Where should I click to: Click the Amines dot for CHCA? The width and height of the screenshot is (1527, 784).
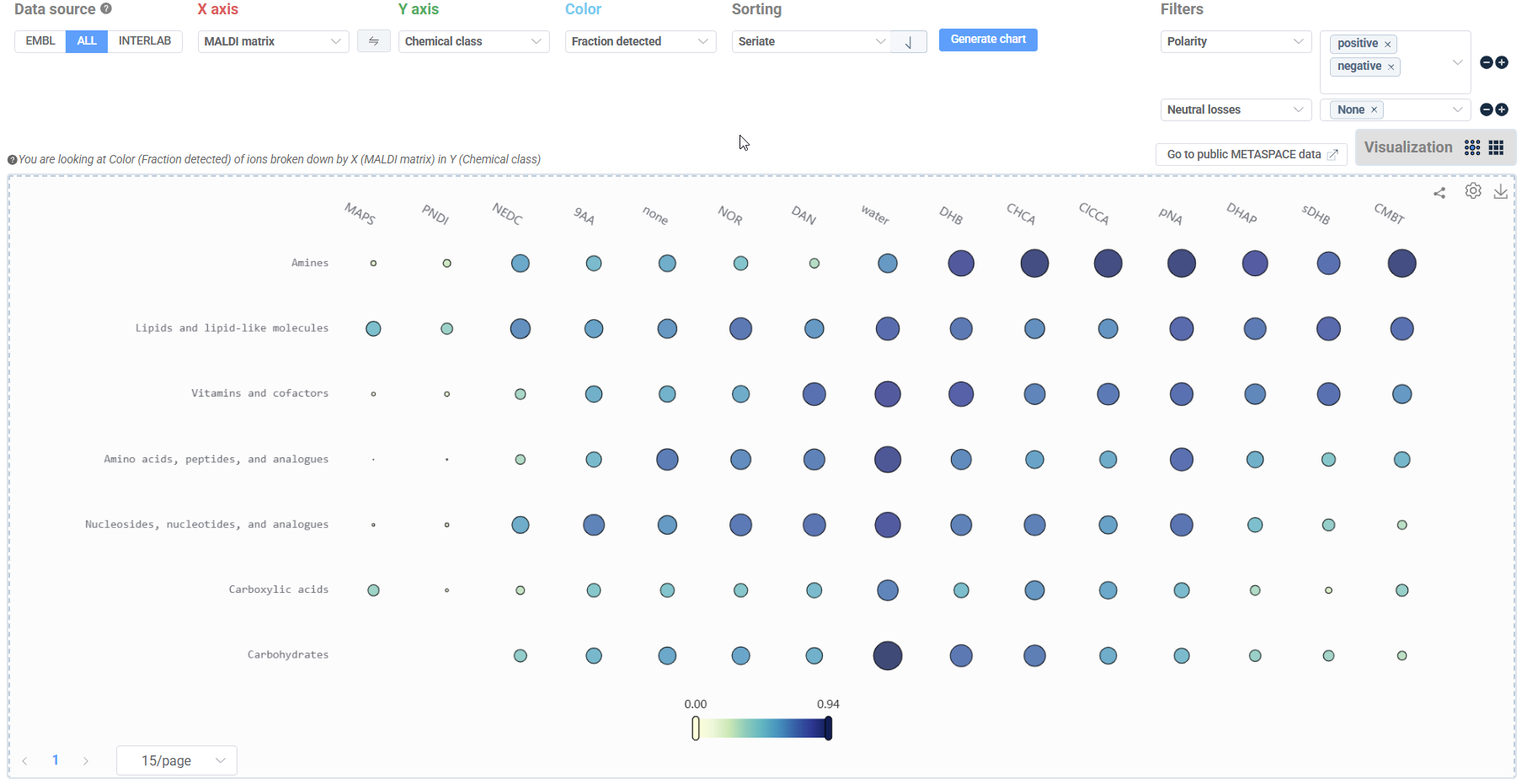1034,264
